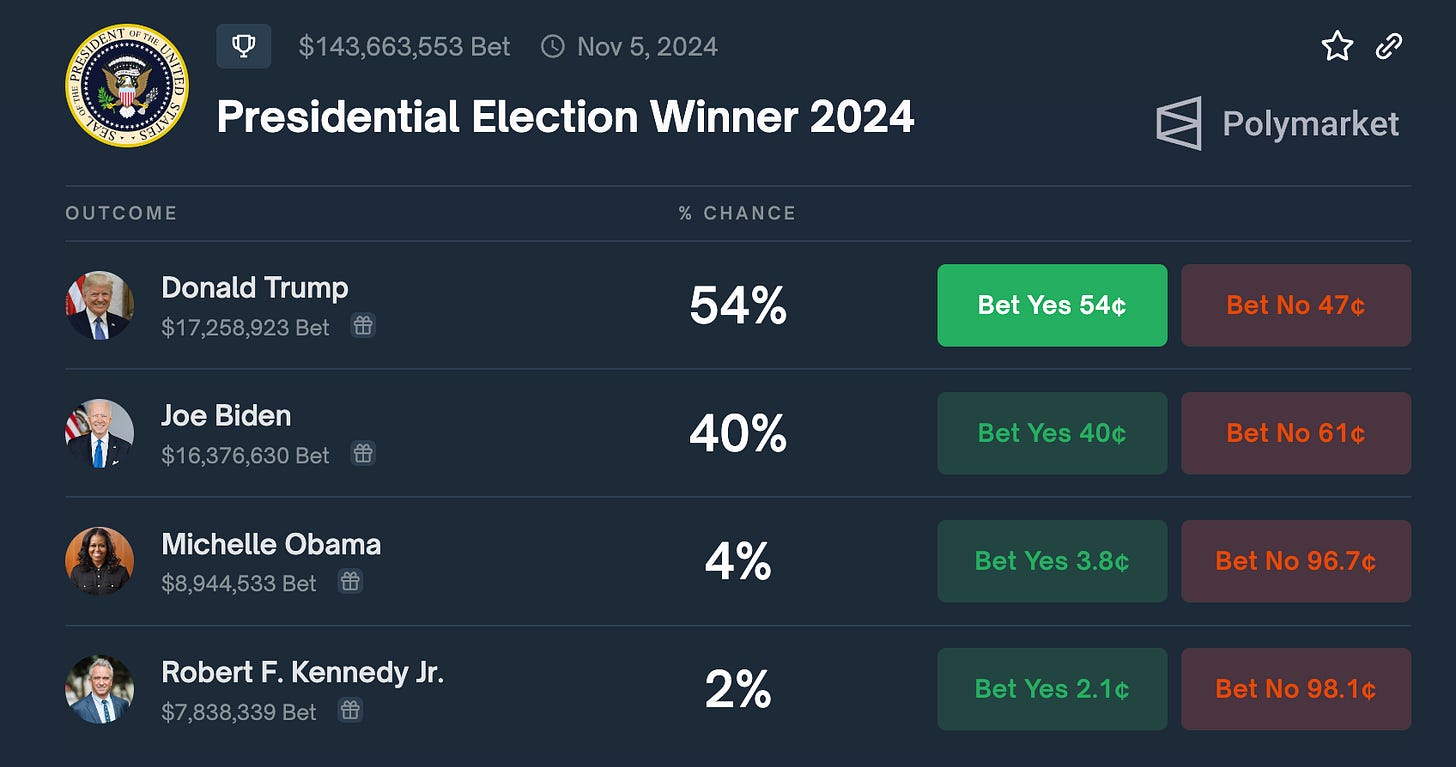Copy the market link via chain icon
Image resolution: width=1456 pixels, height=767 pixels.
click(x=1389, y=46)
